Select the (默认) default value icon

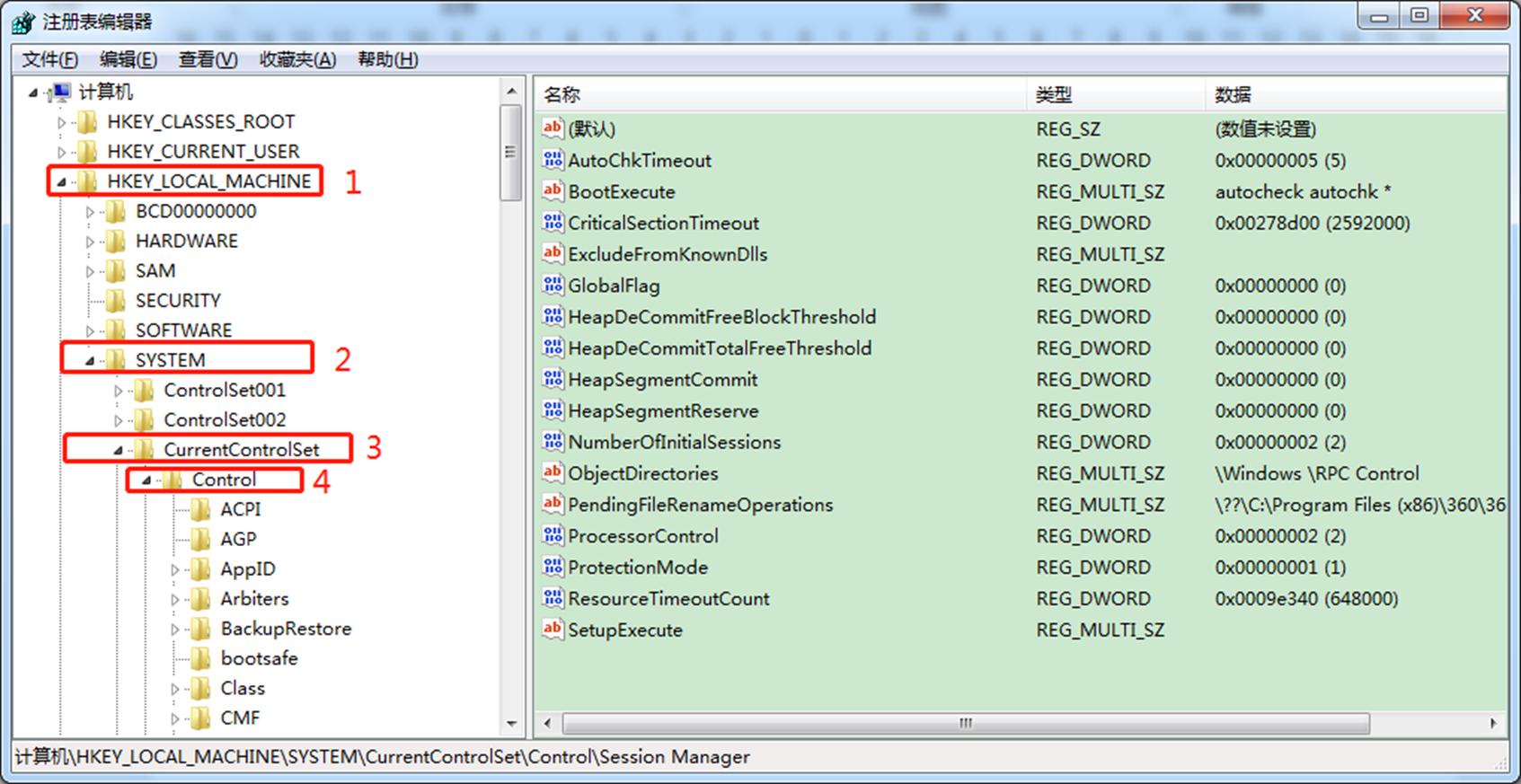(553, 128)
